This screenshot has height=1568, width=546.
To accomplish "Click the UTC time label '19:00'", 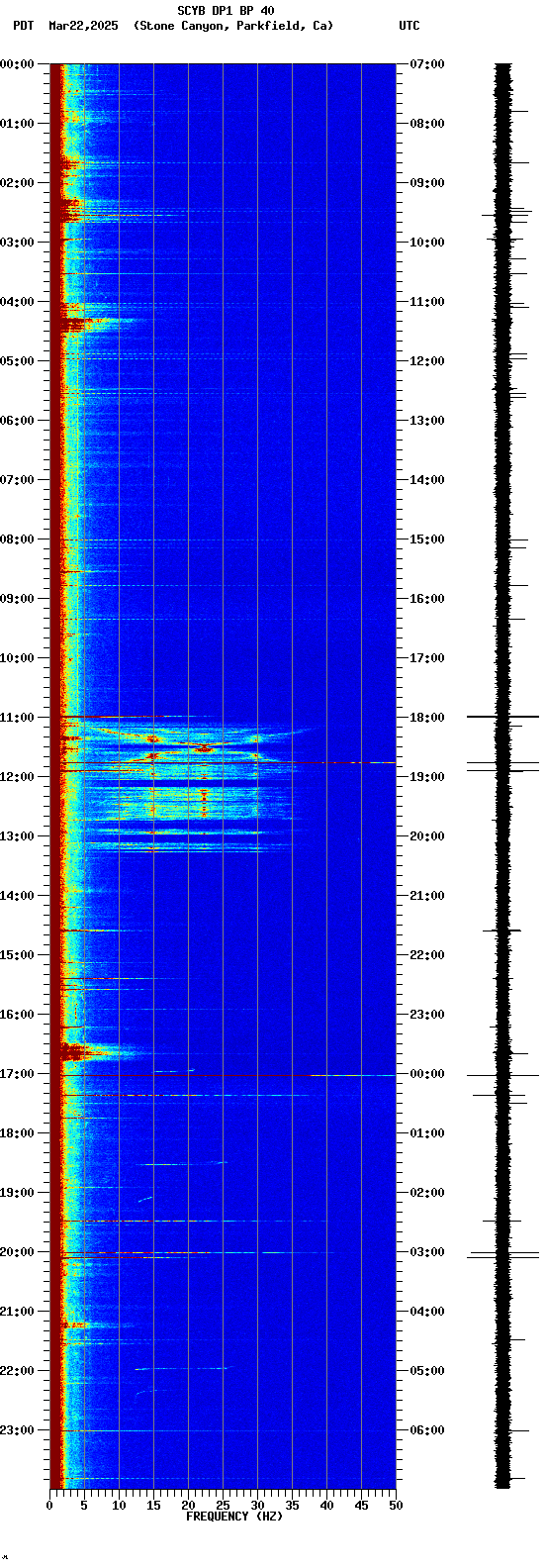I will click(x=426, y=776).
